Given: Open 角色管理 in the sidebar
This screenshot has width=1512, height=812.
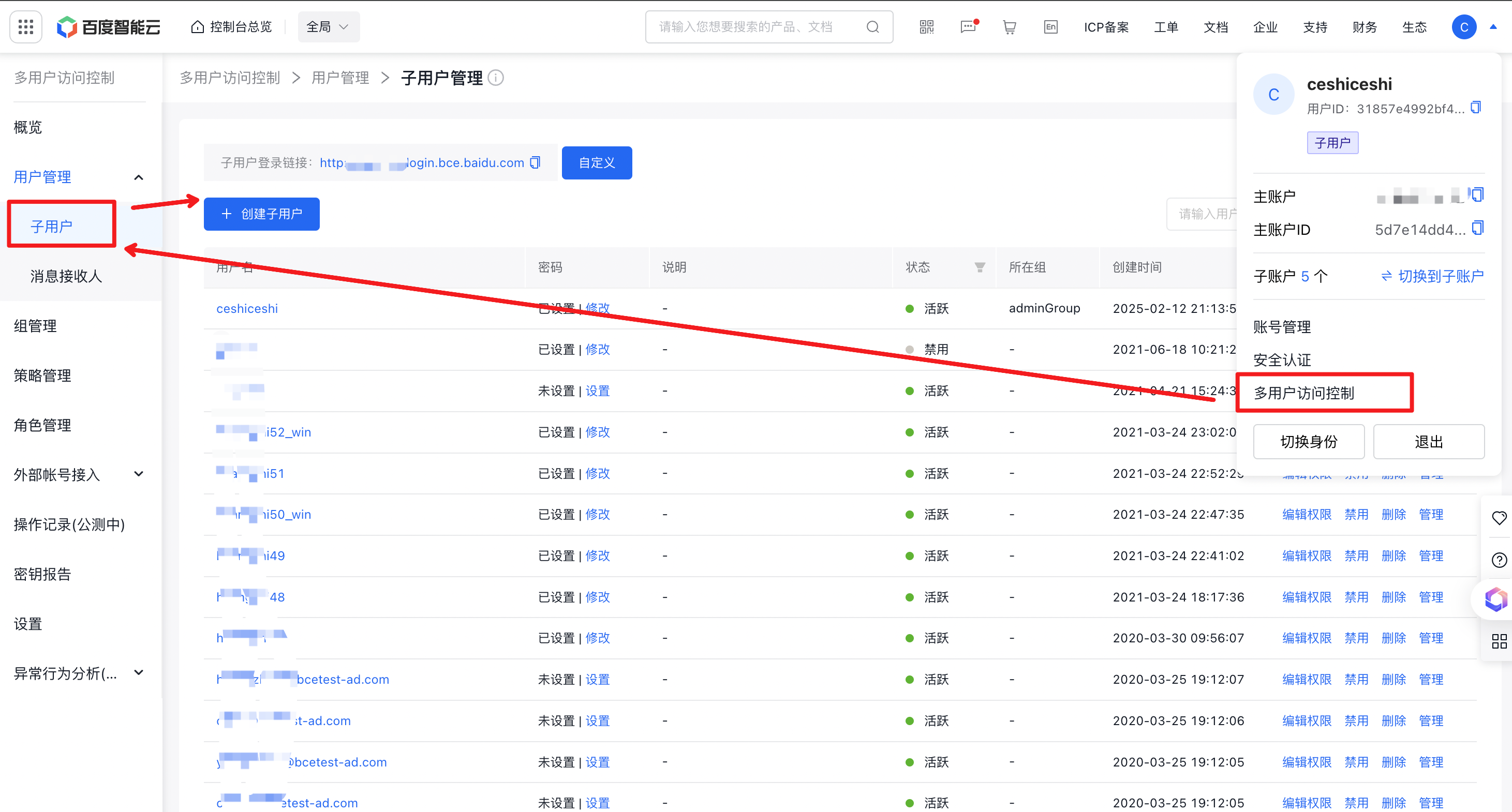Looking at the screenshot, I should click(43, 425).
